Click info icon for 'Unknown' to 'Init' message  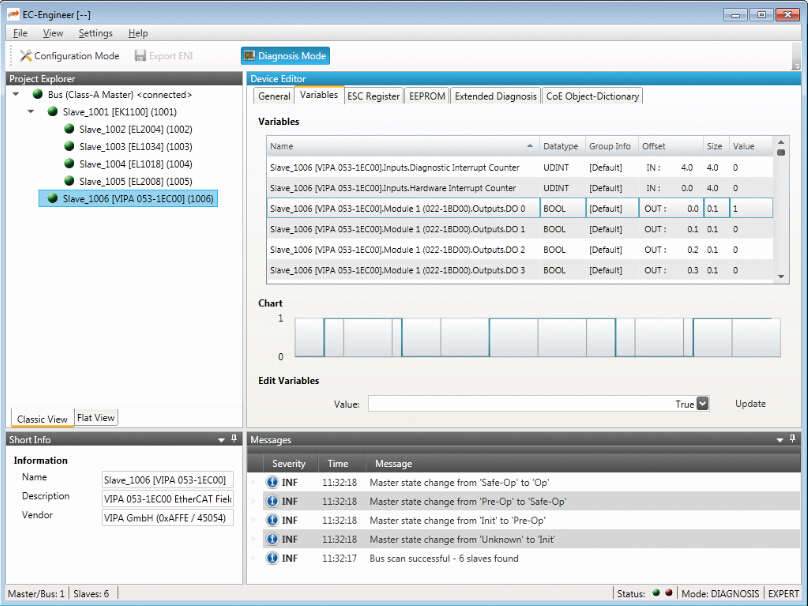tap(272, 539)
